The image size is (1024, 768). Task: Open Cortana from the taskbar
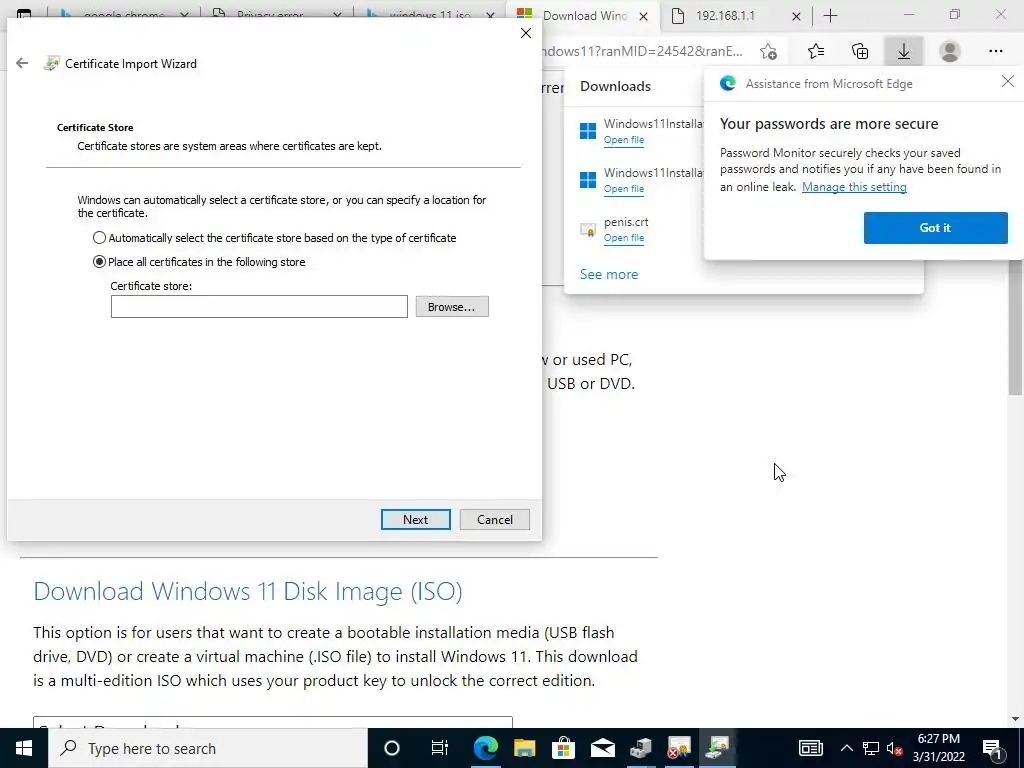392,748
